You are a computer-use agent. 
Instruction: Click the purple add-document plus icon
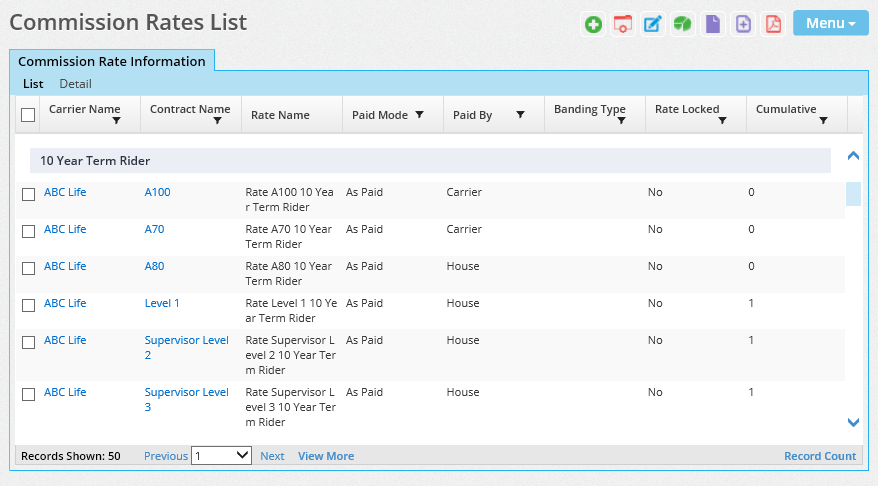click(743, 24)
